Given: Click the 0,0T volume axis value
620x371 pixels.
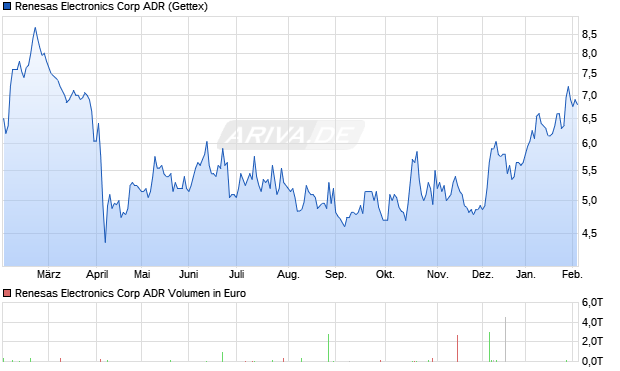Looking at the screenshot, I should [x=592, y=361].
